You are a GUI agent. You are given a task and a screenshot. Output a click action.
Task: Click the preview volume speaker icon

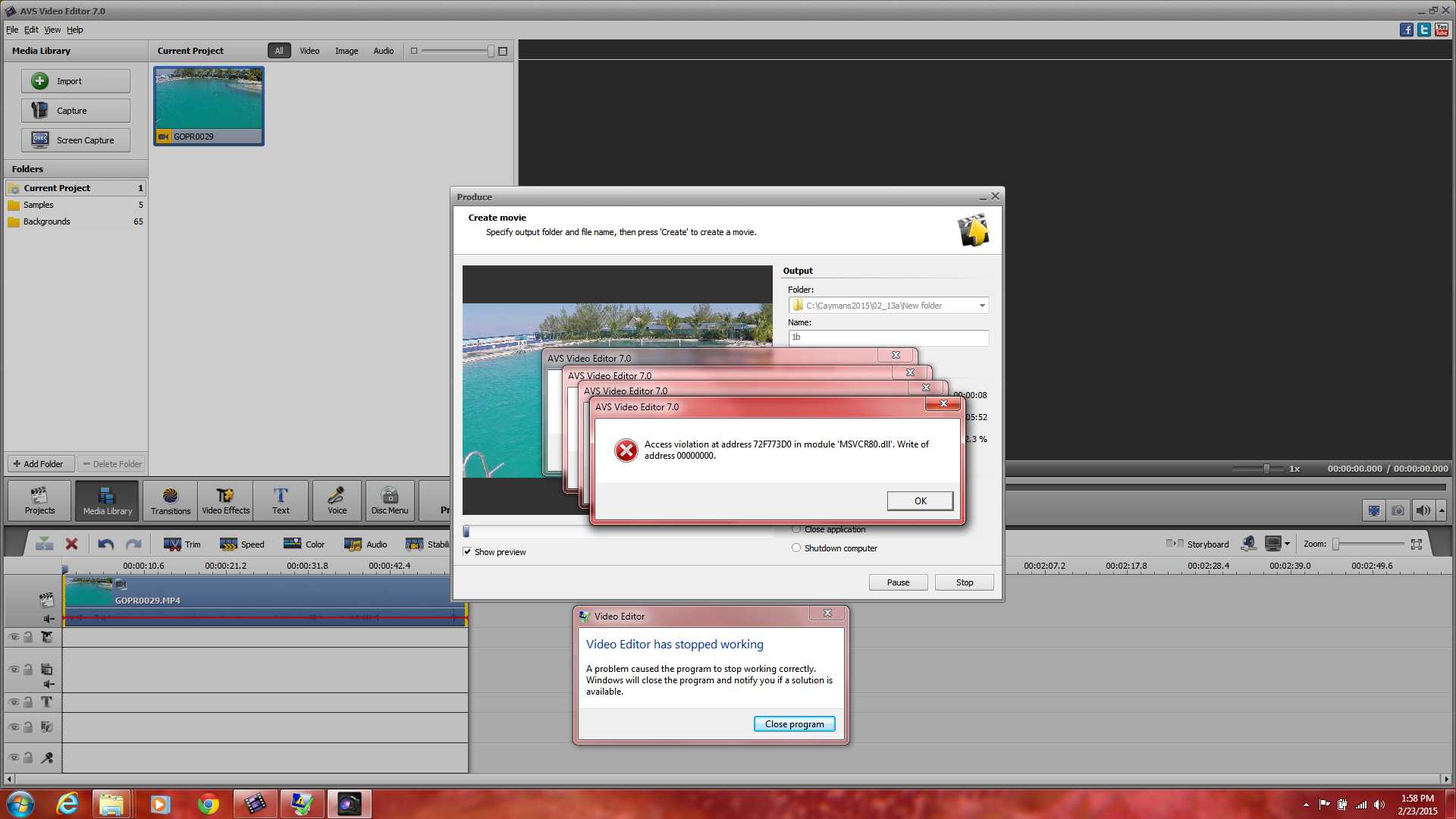(x=1423, y=510)
